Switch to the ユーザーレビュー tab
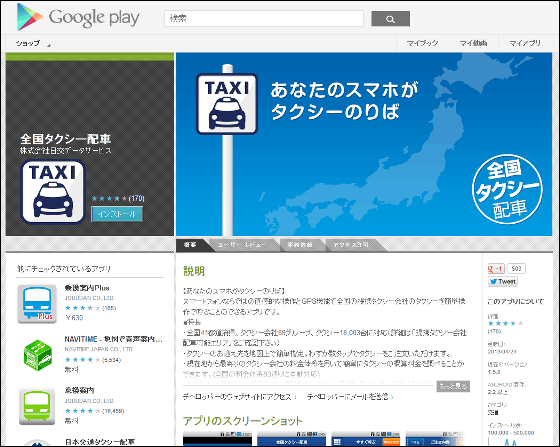This screenshot has height=447, width=560. pyautogui.click(x=242, y=245)
